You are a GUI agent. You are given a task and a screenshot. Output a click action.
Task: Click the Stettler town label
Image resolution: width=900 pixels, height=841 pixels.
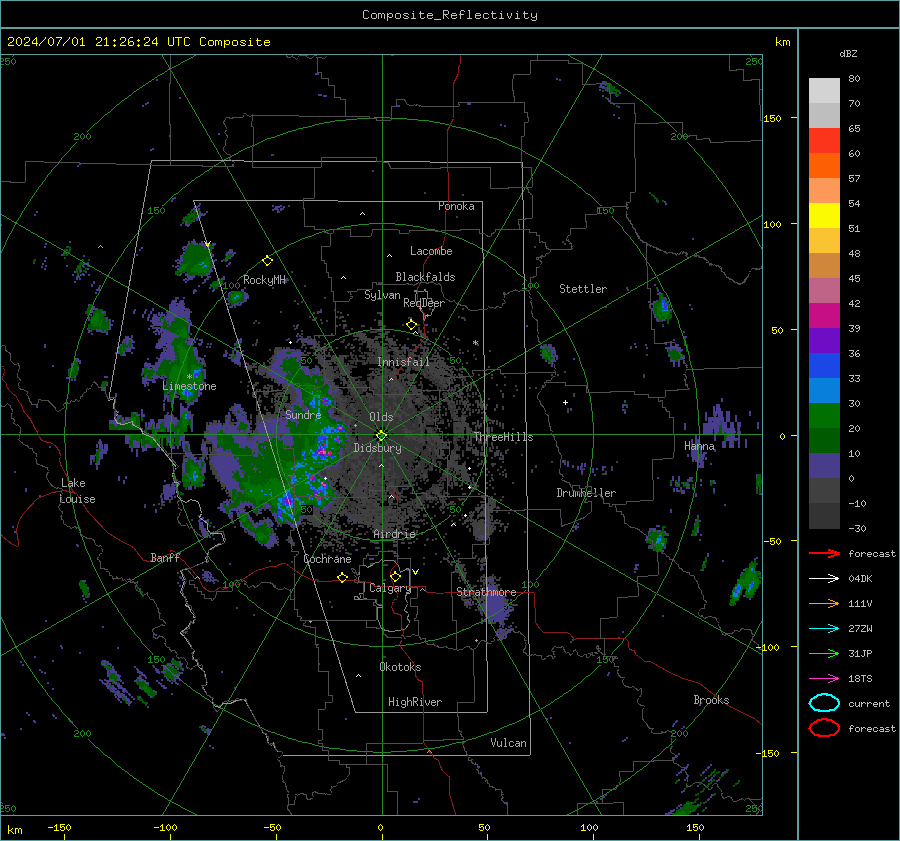point(583,289)
